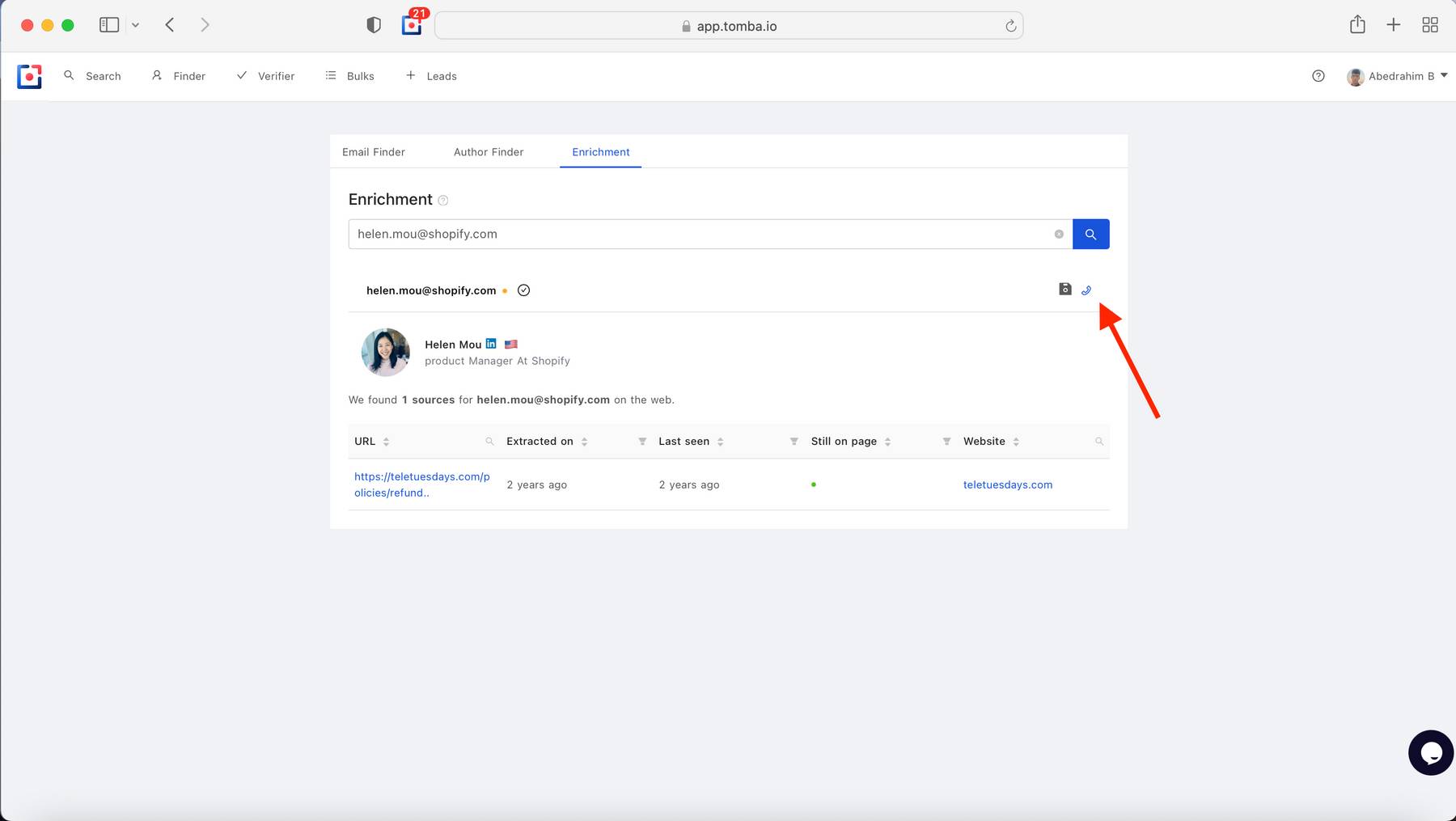Click the '2 years ago' Extracted on cell
Screen dimensions: 1456x821
(x=537, y=485)
